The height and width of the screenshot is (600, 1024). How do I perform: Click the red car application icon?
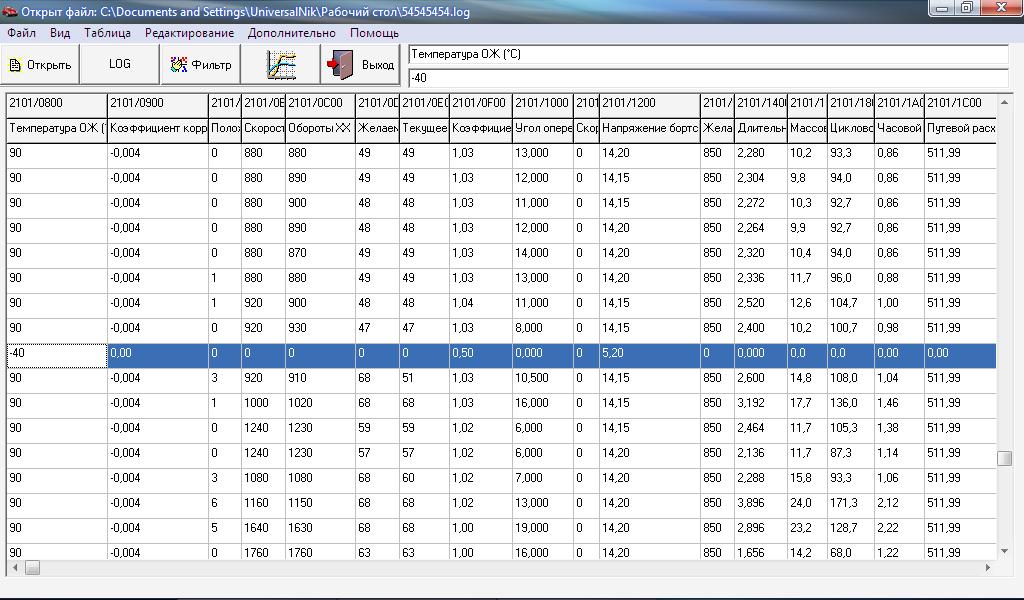click(x=9, y=11)
